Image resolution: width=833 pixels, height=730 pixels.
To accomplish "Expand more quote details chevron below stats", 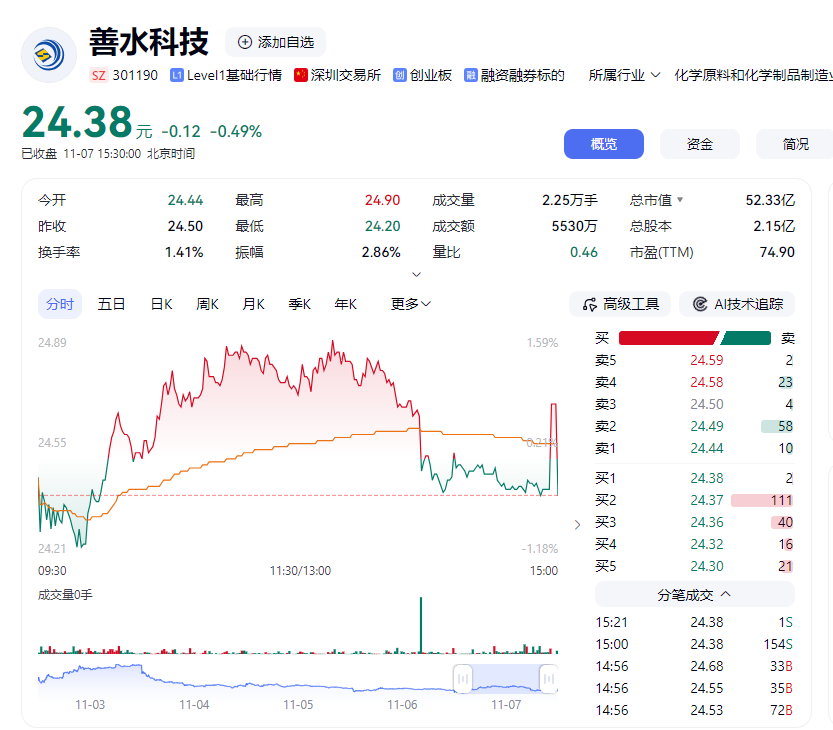I will click(416, 275).
